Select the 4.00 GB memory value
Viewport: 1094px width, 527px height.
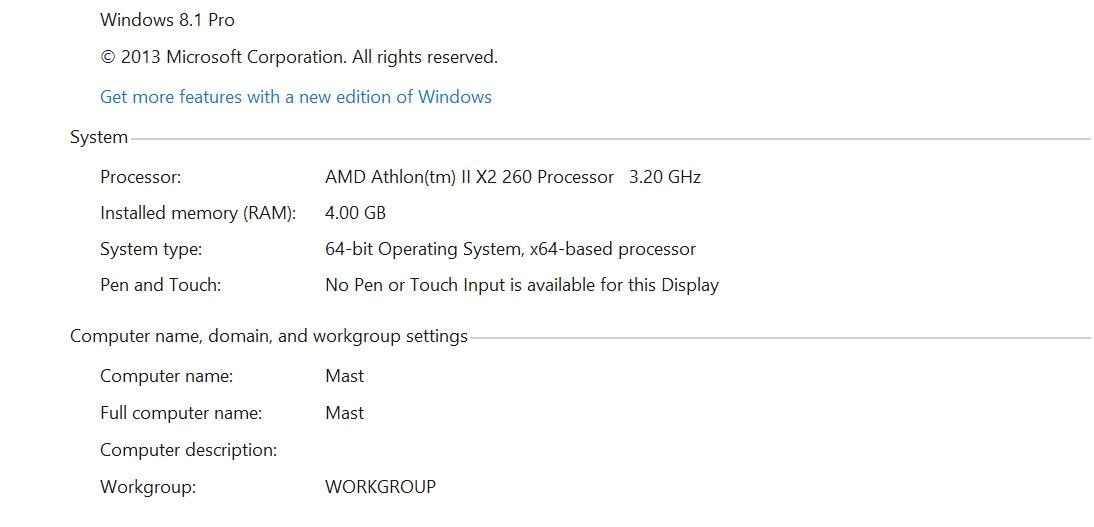pyautogui.click(x=355, y=213)
